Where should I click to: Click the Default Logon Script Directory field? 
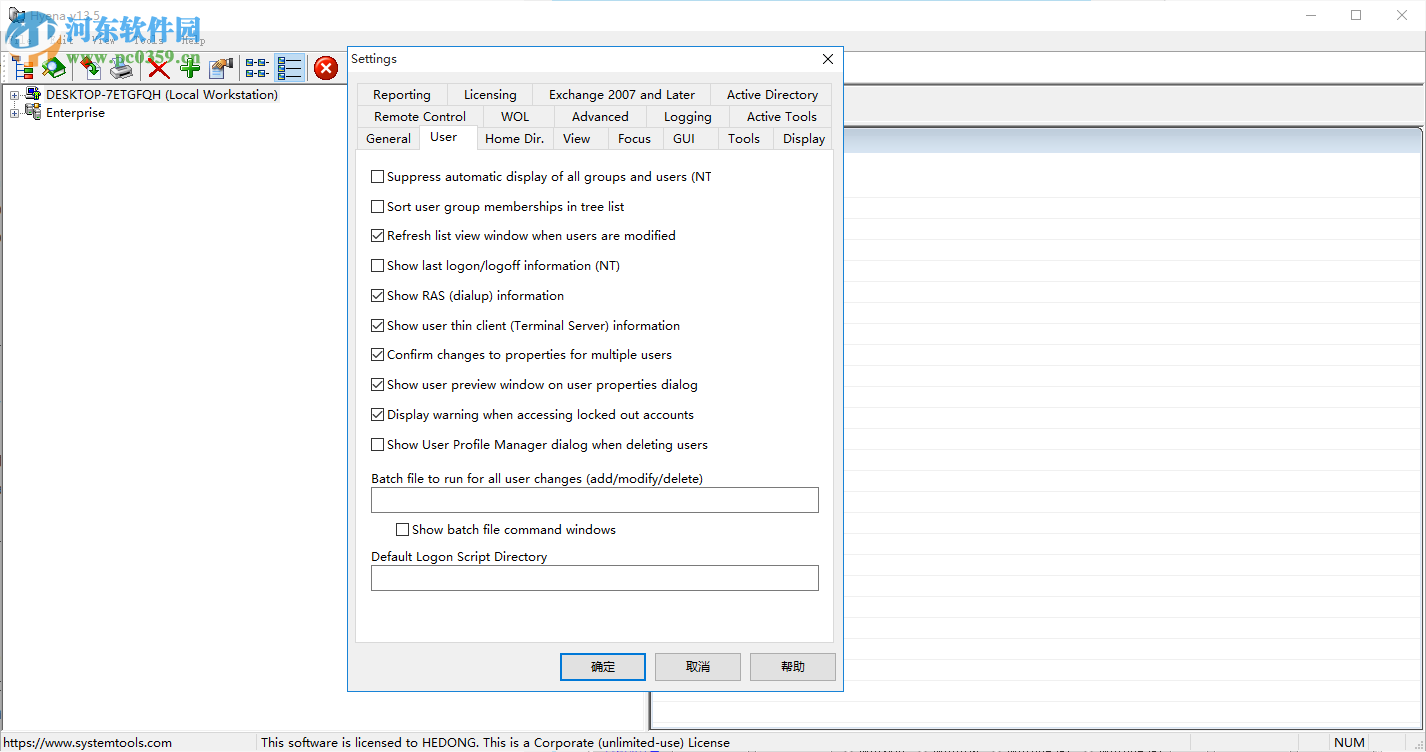[x=595, y=578]
